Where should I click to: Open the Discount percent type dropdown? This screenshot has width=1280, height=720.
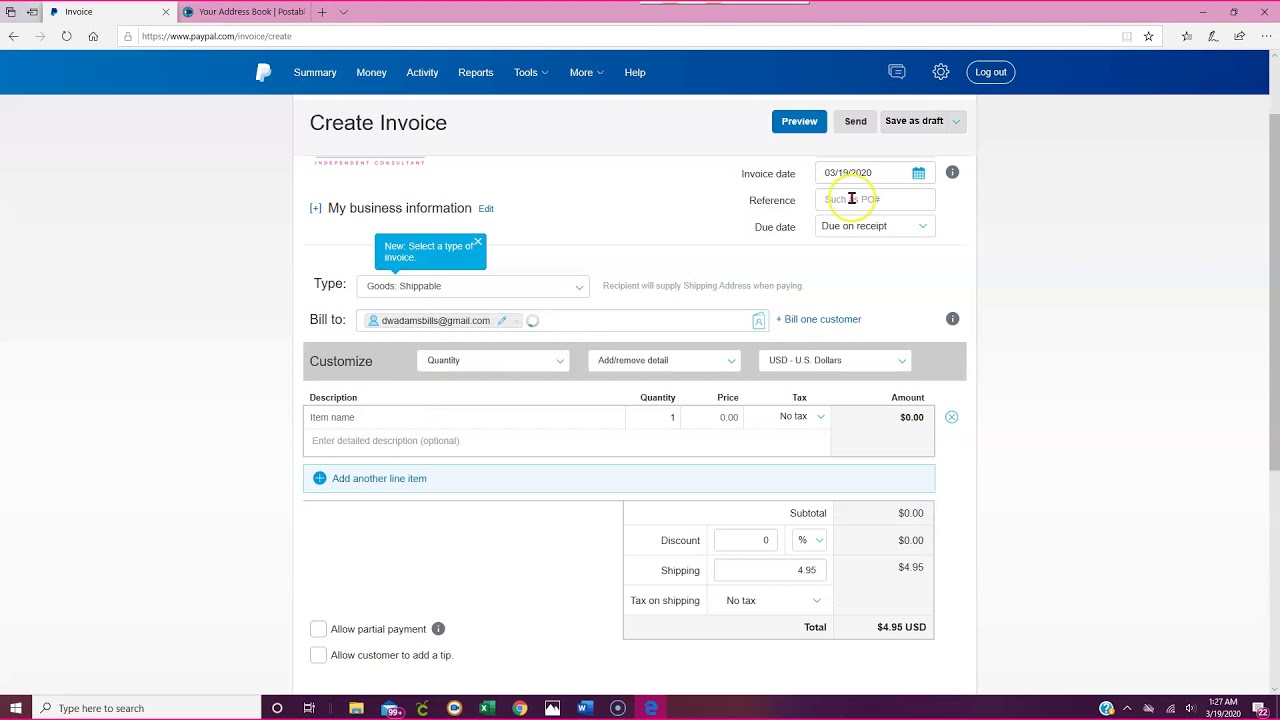tap(809, 540)
